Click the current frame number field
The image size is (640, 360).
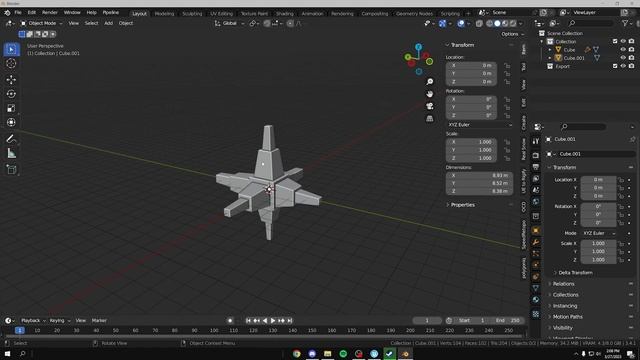point(427,321)
